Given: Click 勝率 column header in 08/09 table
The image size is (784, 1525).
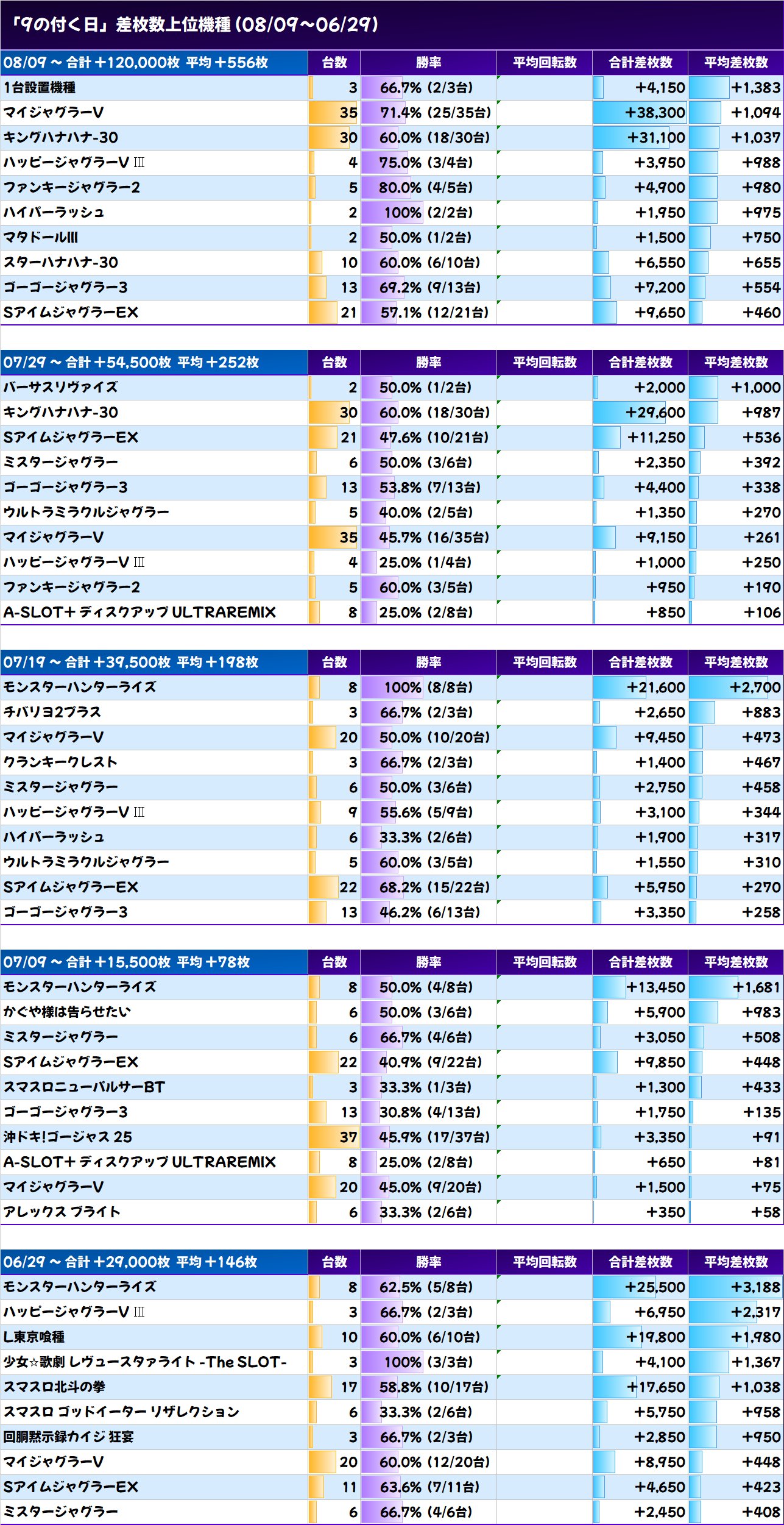Looking at the screenshot, I should [x=429, y=62].
